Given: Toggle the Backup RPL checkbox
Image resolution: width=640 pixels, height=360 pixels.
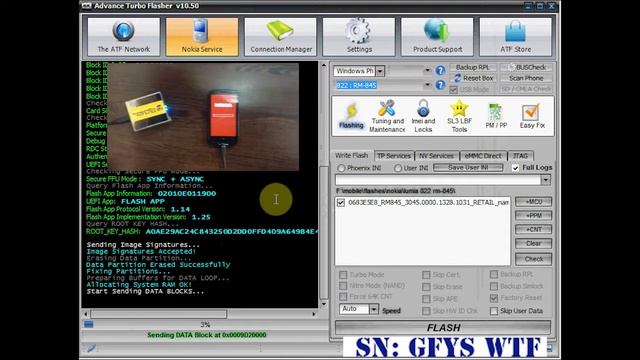Looking at the screenshot, I should 494,274.
